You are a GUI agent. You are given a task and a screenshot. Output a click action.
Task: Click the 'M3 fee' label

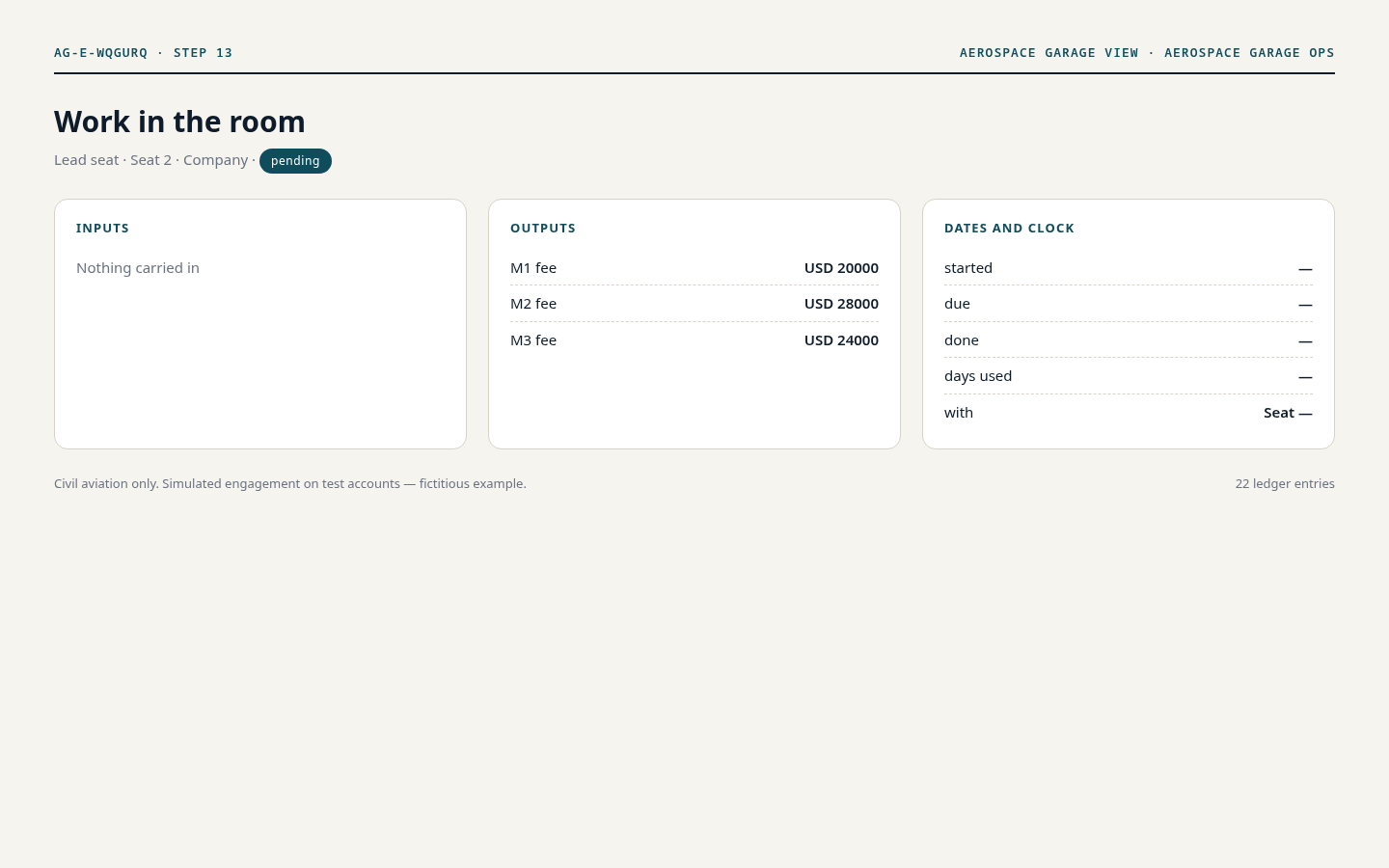[x=533, y=340]
